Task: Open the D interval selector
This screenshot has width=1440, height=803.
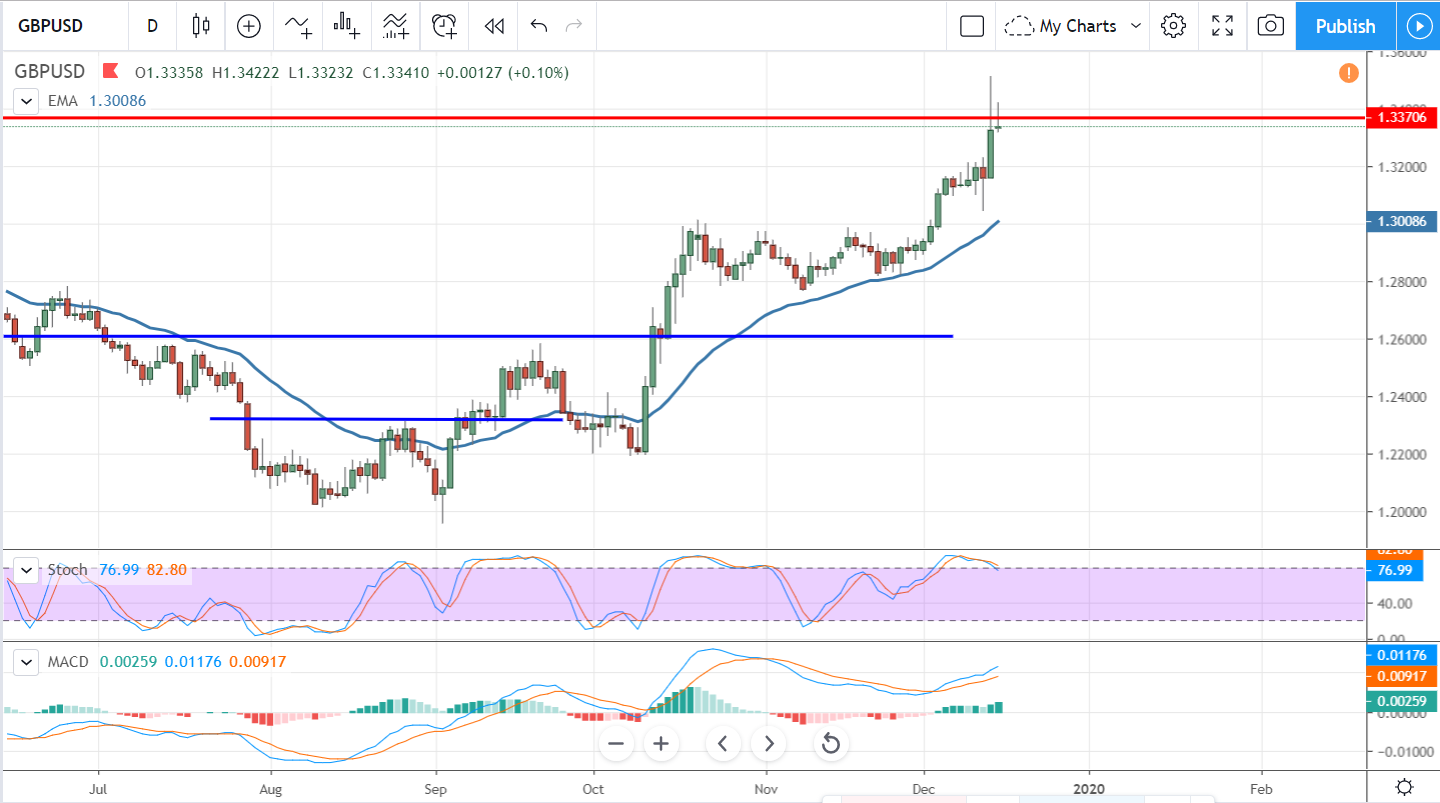Action: pyautogui.click(x=152, y=26)
